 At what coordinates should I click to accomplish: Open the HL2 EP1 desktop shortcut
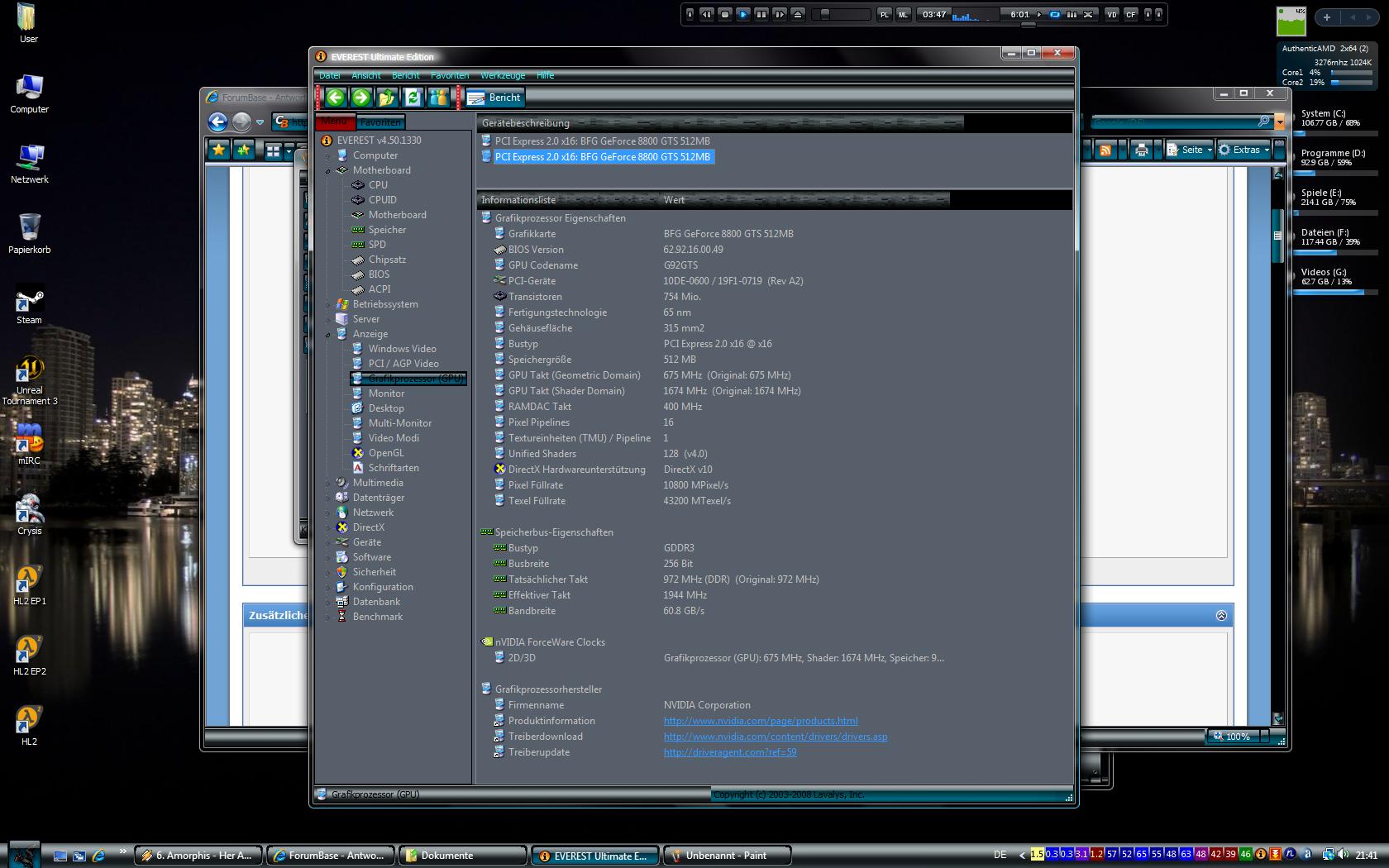pos(29,585)
